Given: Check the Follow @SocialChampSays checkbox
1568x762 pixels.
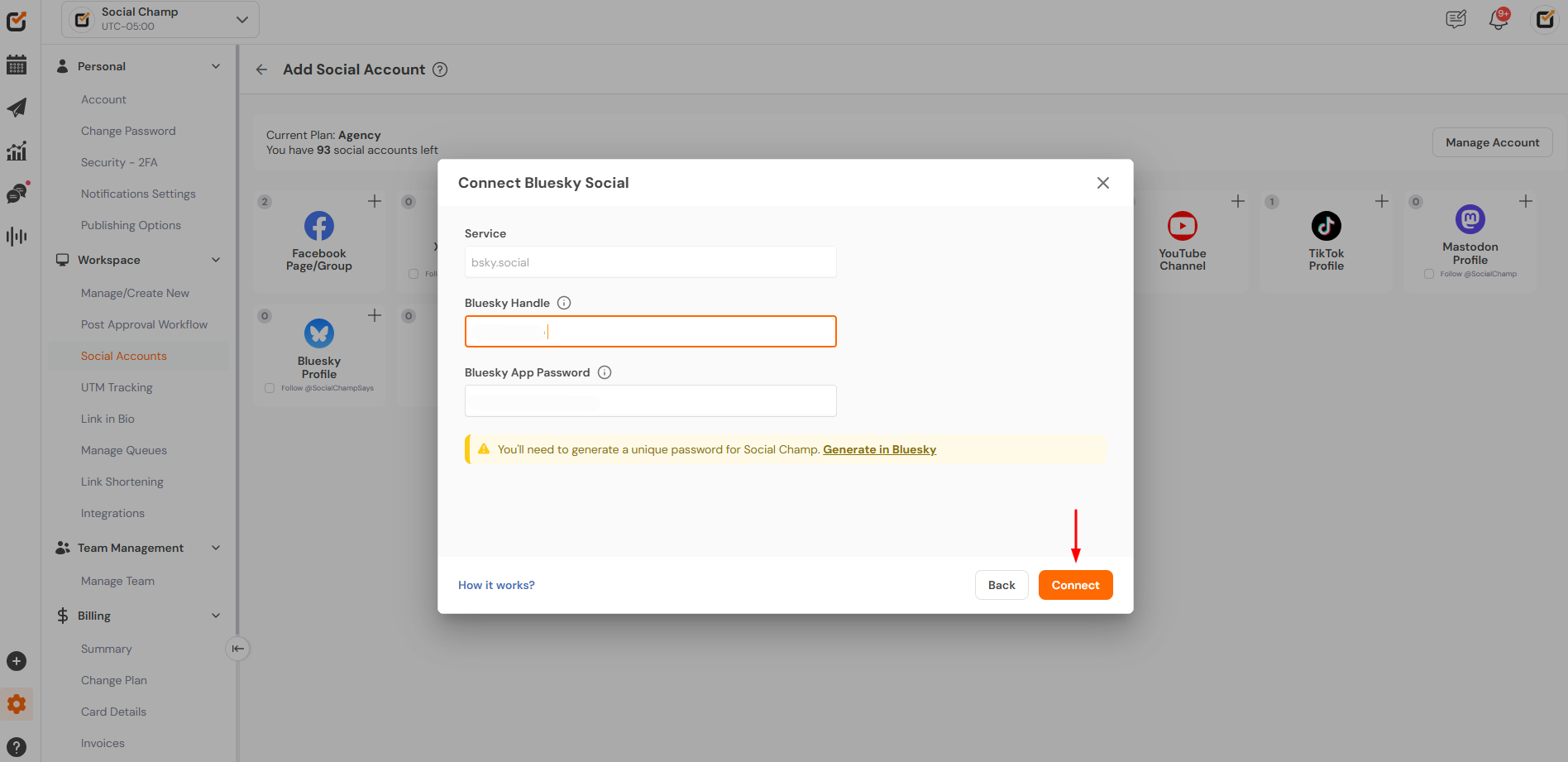Looking at the screenshot, I should [270, 388].
